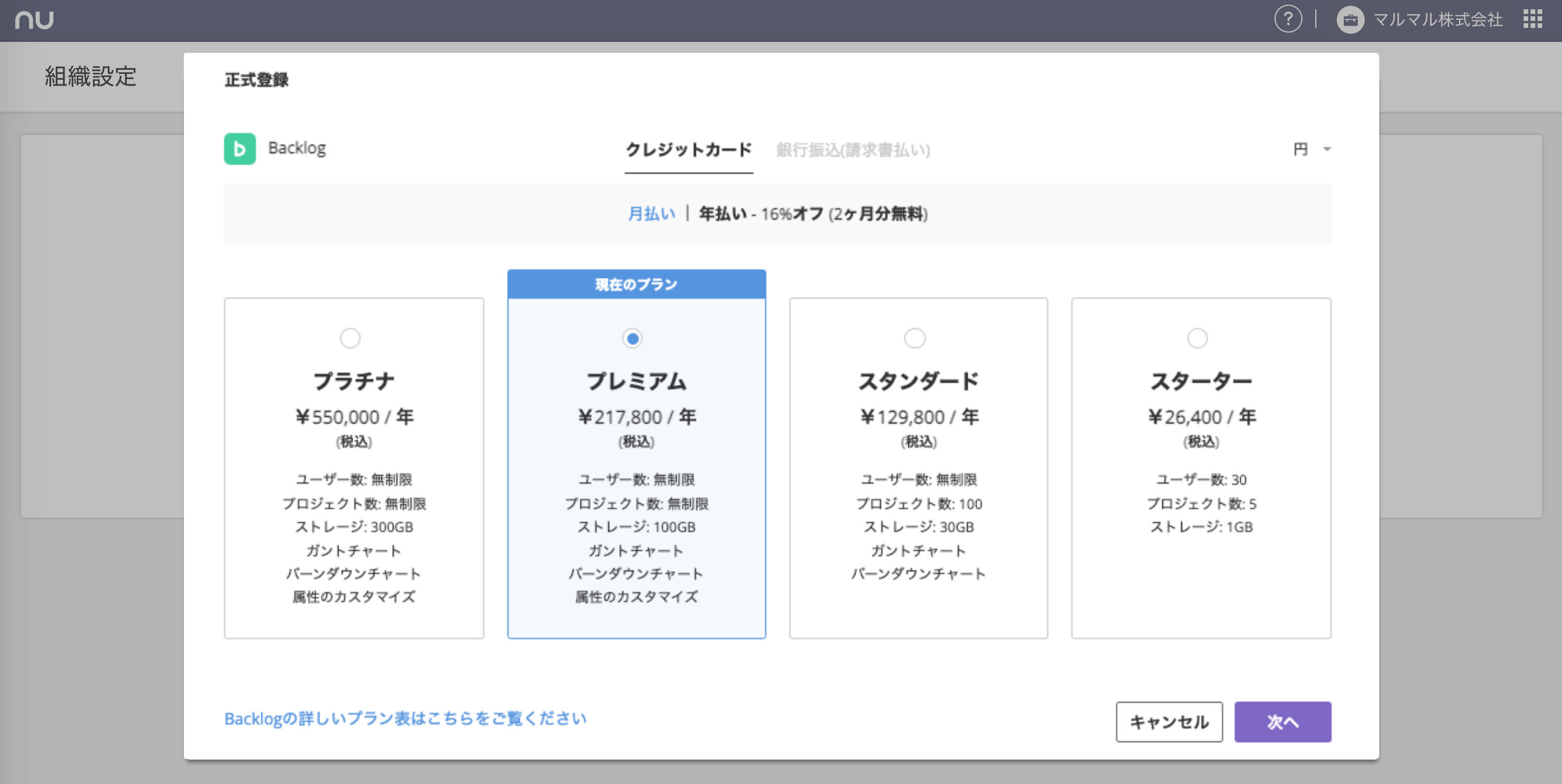1562x784 pixels.
Task: Click ストレージ: 1GB text
Action: pyautogui.click(x=1201, y=526)
